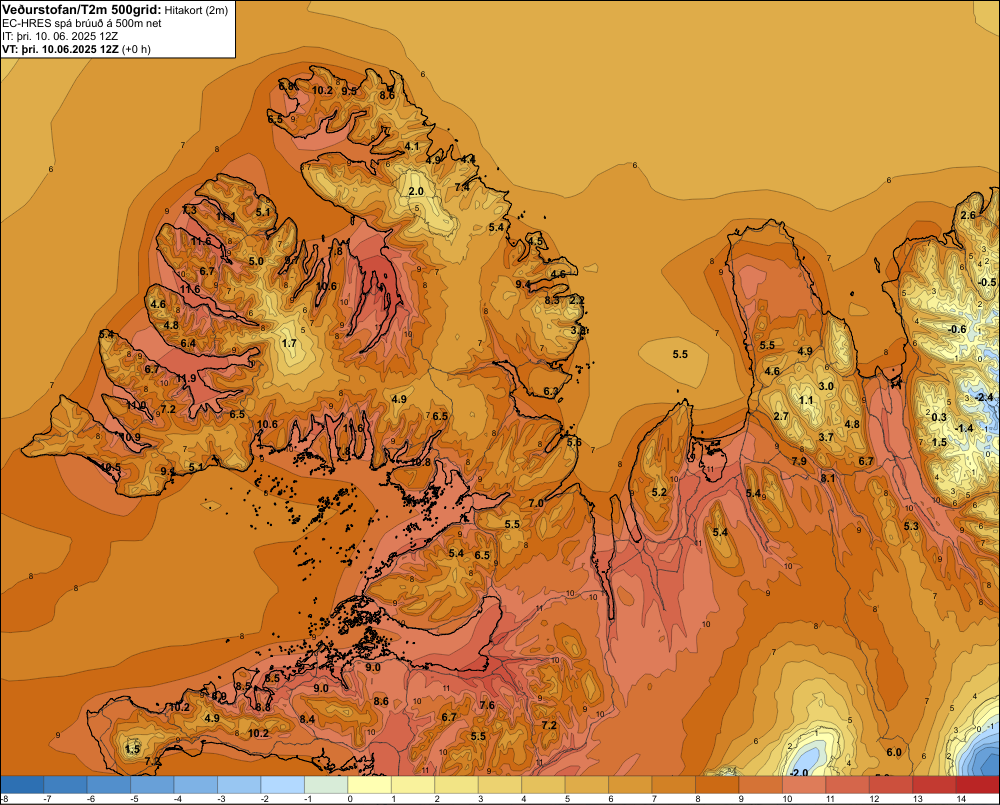
Task: Click the 5.3 temperature value on the map
Action: 911,526
